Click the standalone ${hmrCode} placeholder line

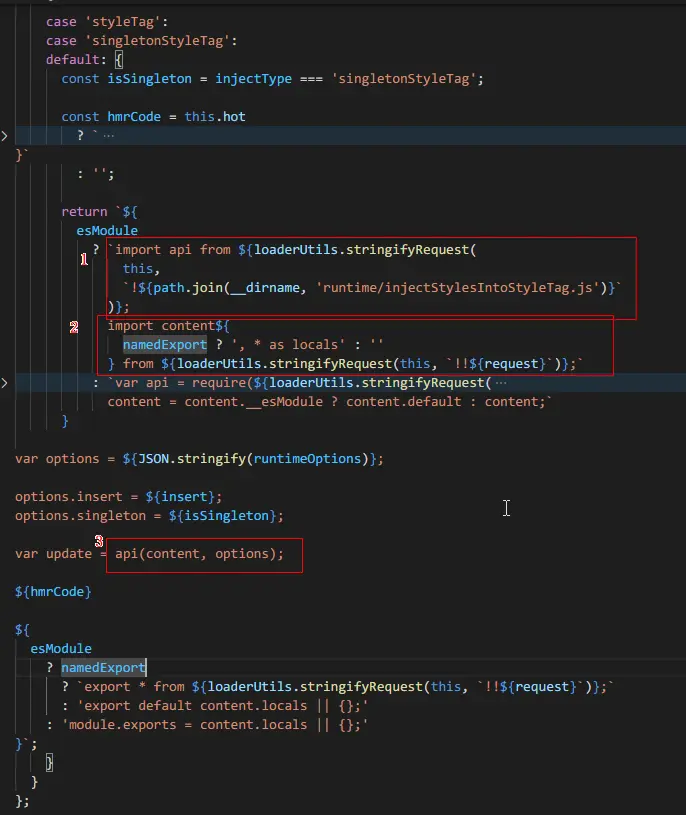point(53,592)
